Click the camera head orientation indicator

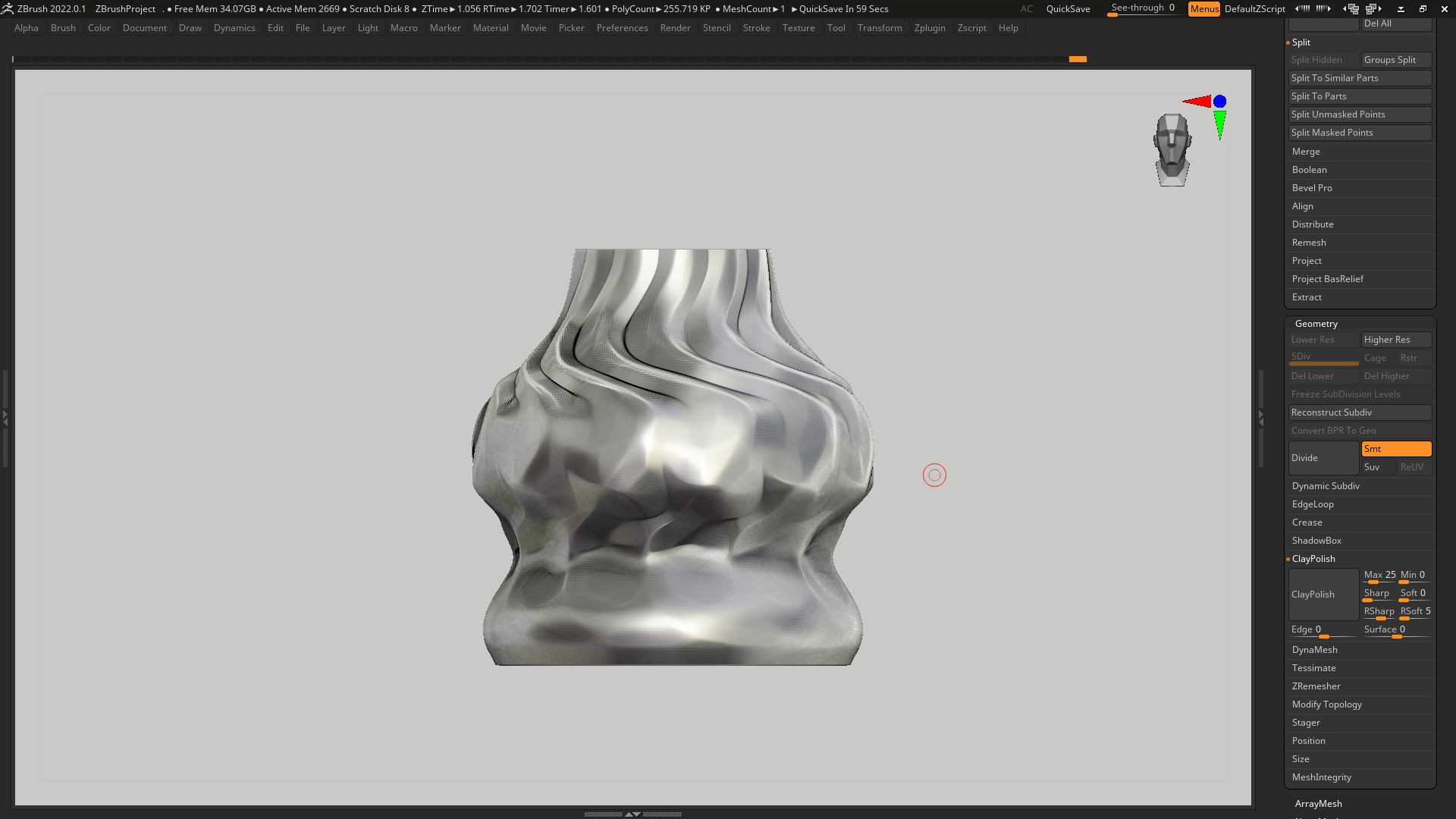coord(1172,150)
